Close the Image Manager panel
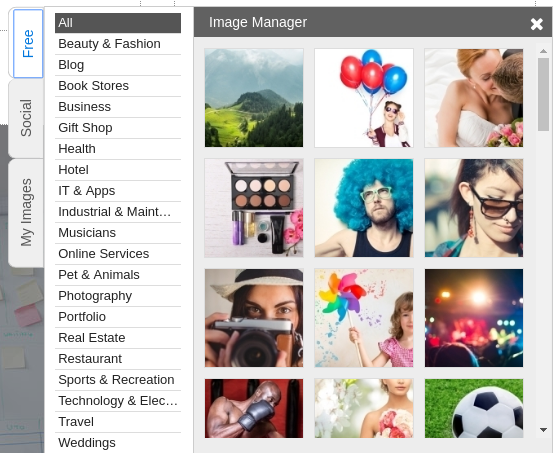This screenshot has height=453, width=553. [x=536, y=24]
